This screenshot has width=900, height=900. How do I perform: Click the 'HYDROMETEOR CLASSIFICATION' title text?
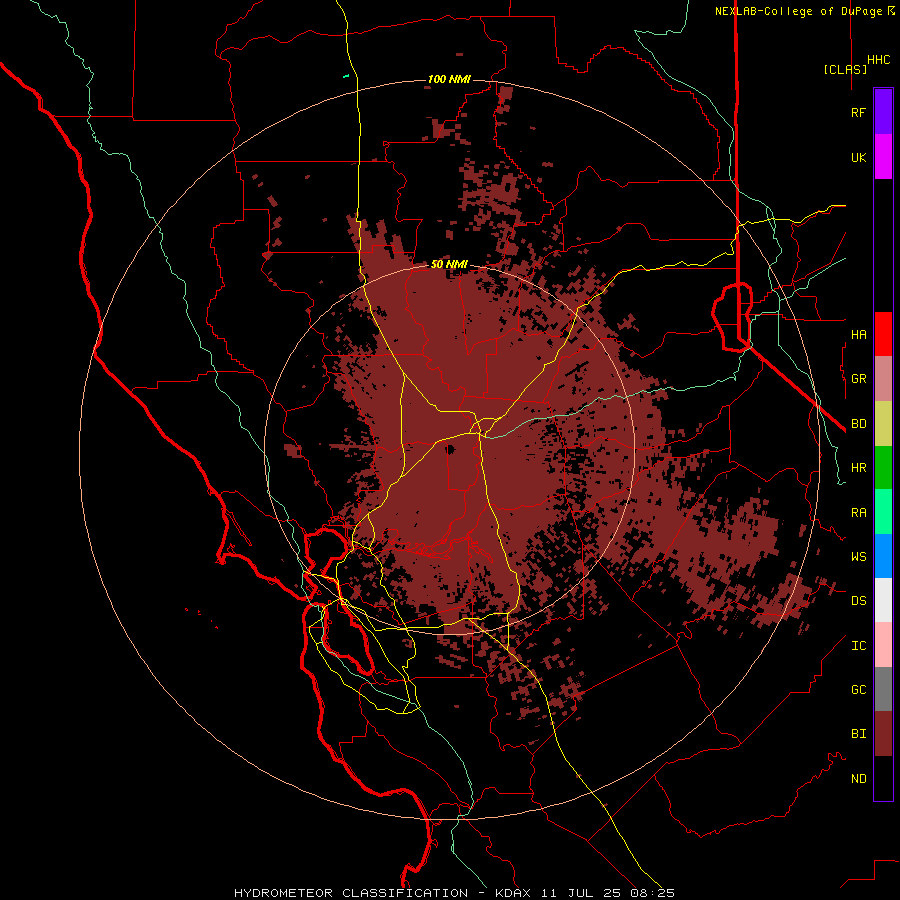point(351,893)
